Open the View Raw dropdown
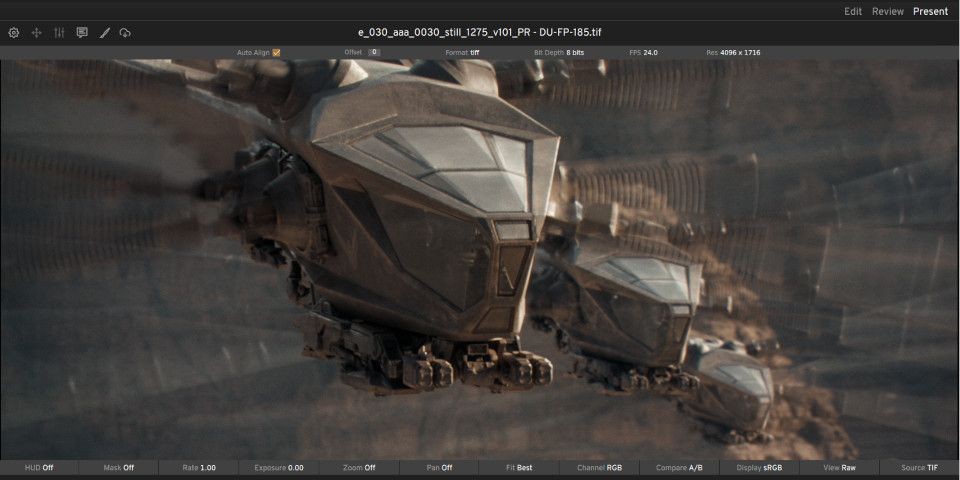 [x=839, y=467]
